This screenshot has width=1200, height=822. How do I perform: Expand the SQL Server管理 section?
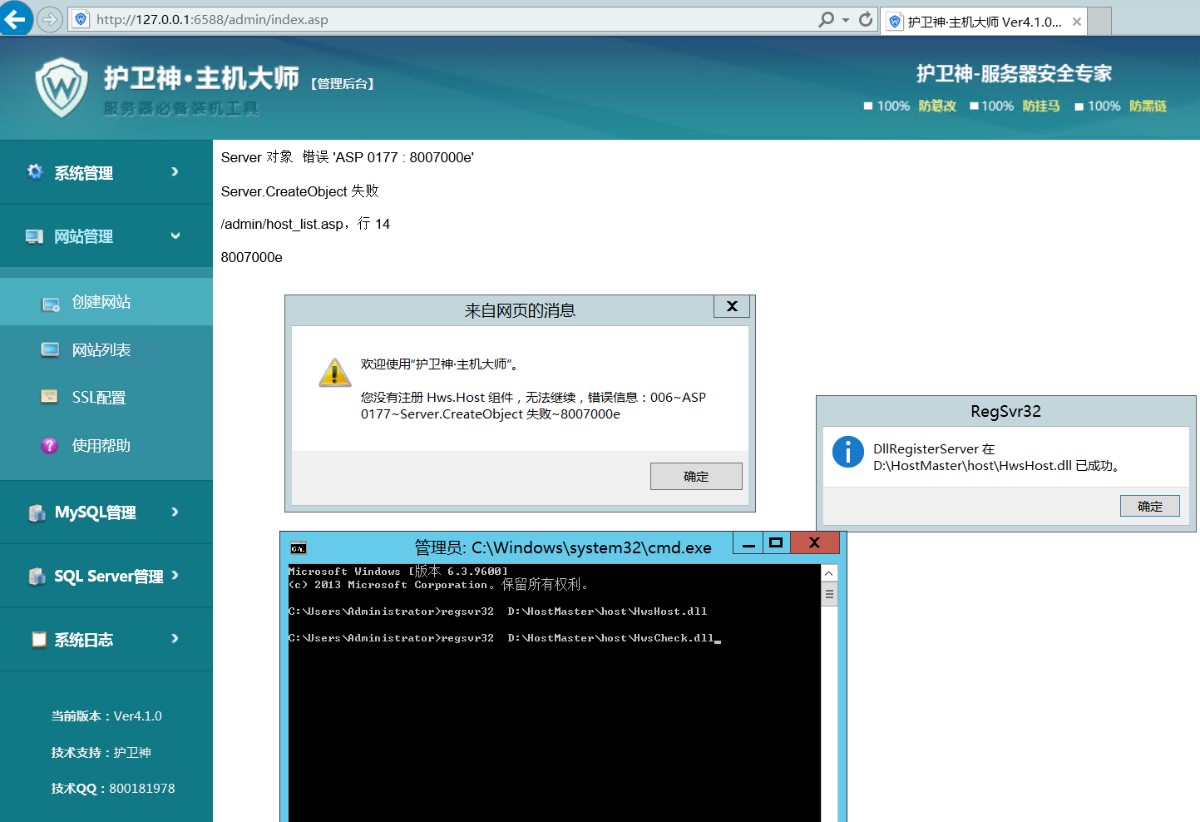tap(108, 576)
